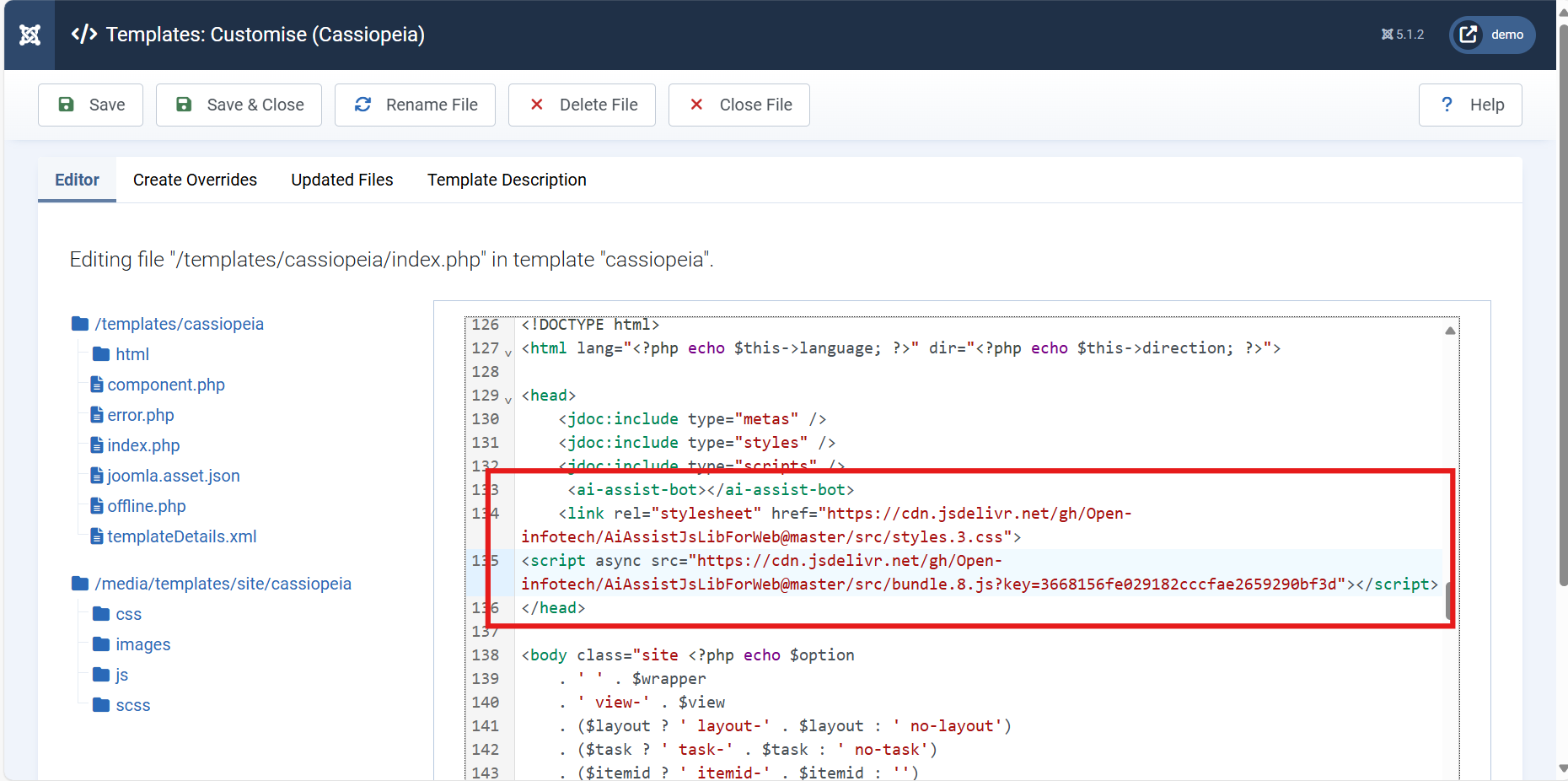Viewport: 1568px width, 781px height.
Task: Open the css folder
Action: pyautogui.click(x=129, y=614)
